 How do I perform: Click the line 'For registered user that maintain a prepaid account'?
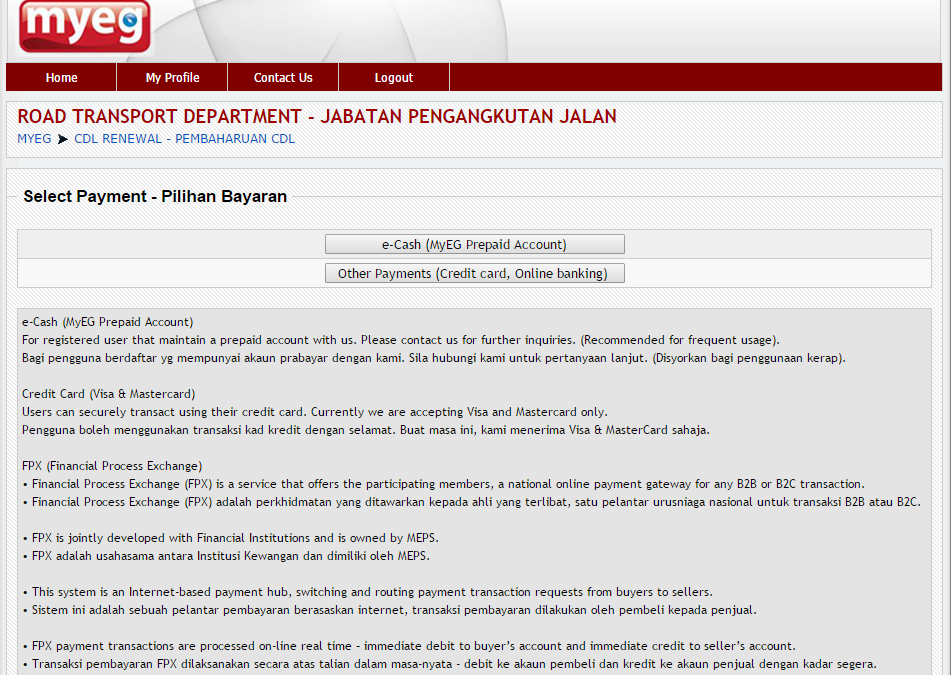pyautogui.click(x=401, y=340)
